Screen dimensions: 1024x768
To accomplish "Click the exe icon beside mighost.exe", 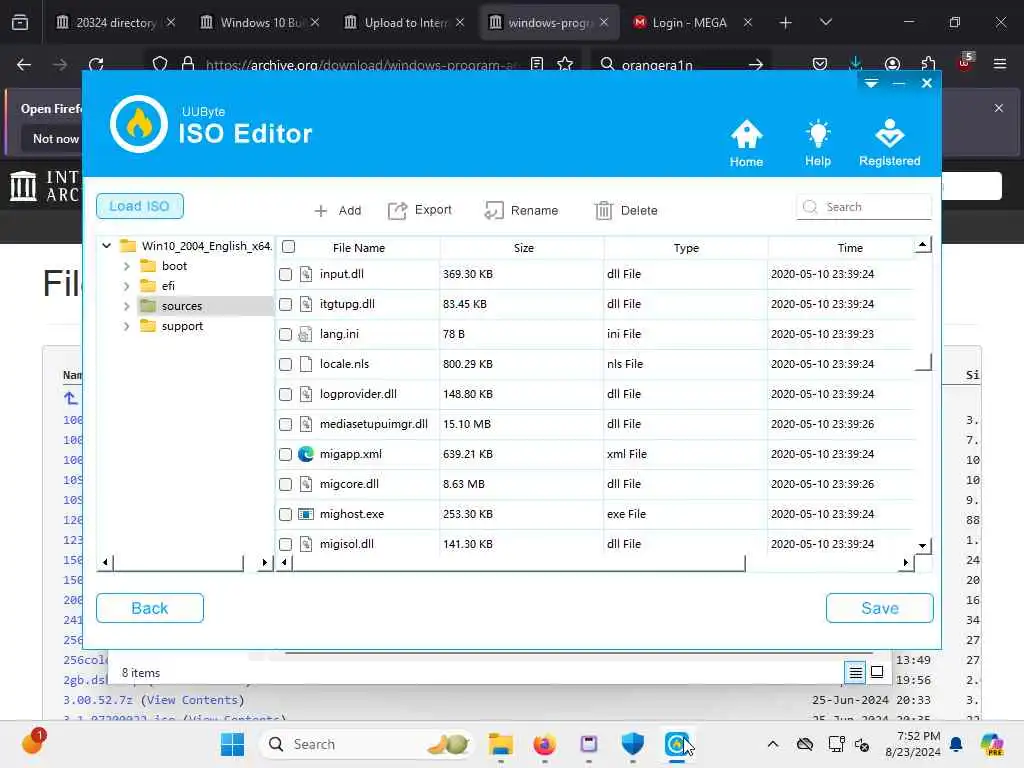I will coord(306,514).
